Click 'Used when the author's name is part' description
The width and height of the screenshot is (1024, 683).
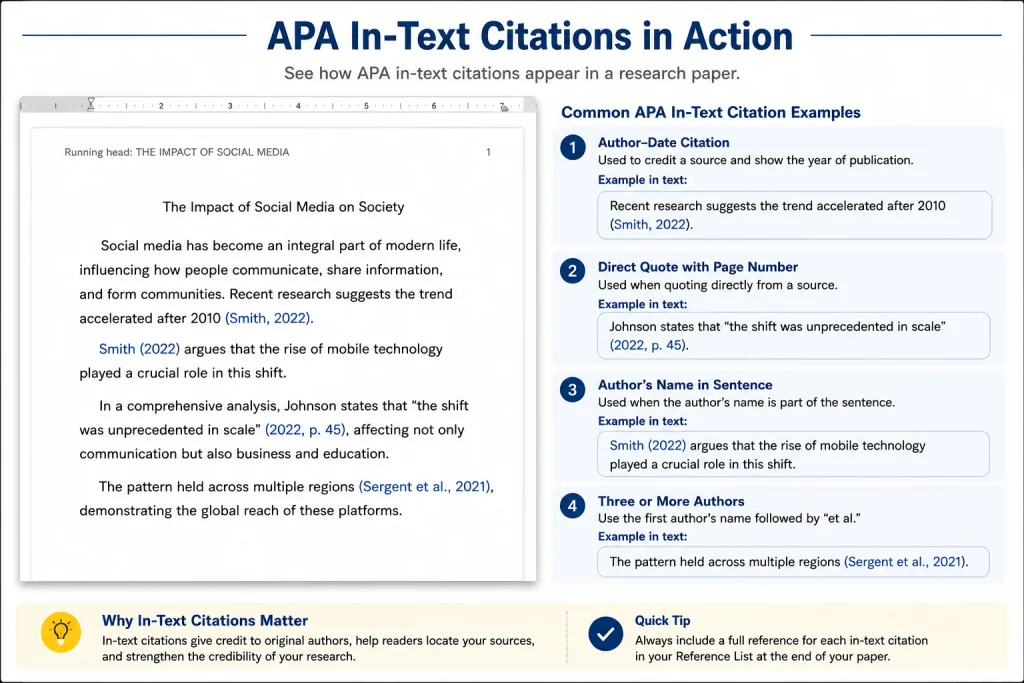coord(746,402)
